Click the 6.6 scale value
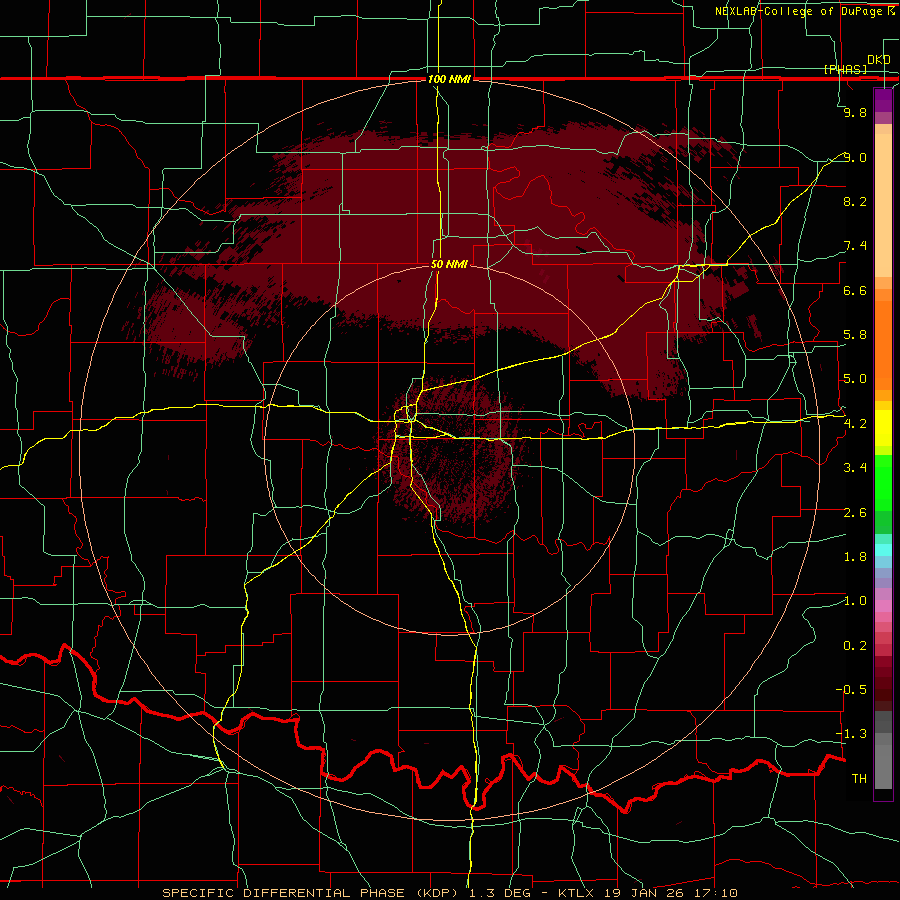Screen dimensions: 900x900 tap(855, 290)
